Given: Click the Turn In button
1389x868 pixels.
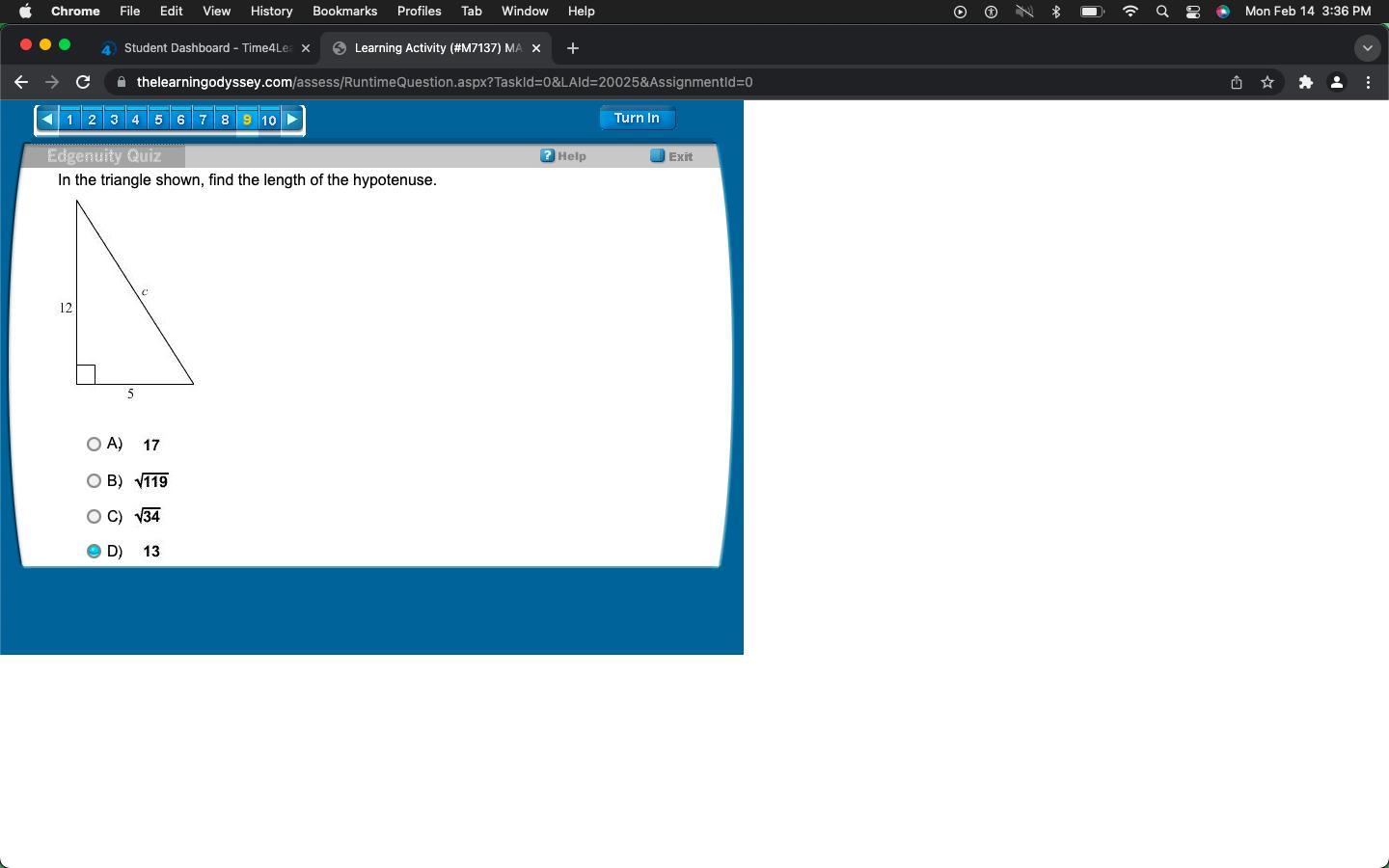Looking at the screenshot, I should click(637, 118).
